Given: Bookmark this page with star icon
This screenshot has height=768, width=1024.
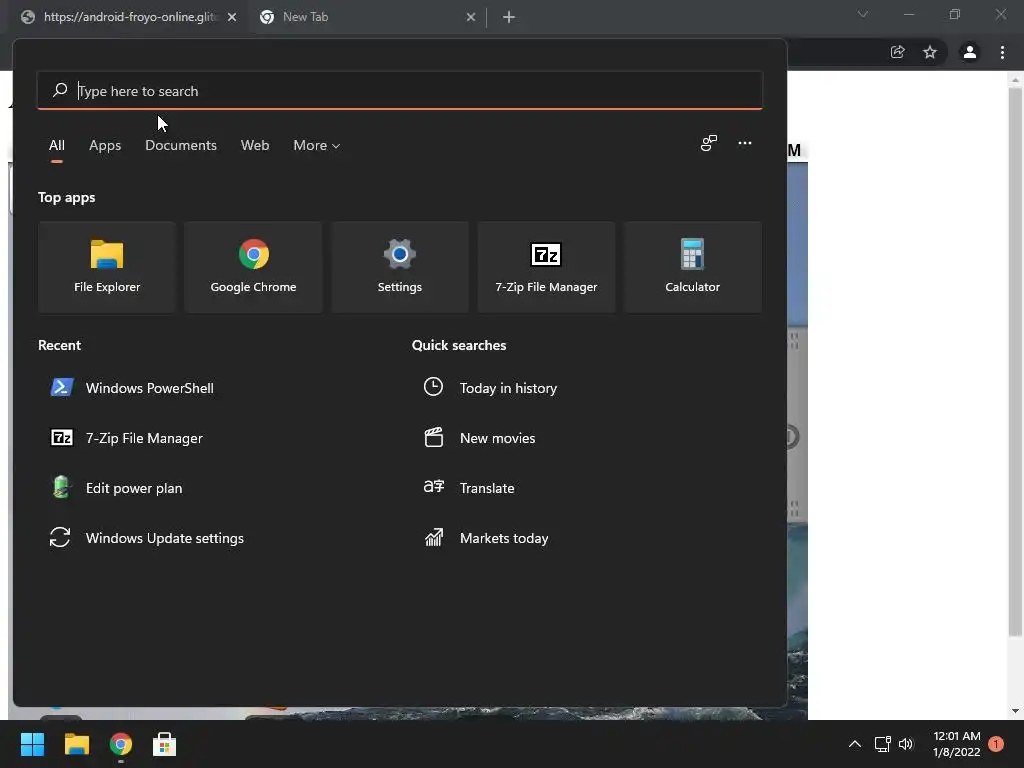Looking at the screenshot, I should coord(930,52).
